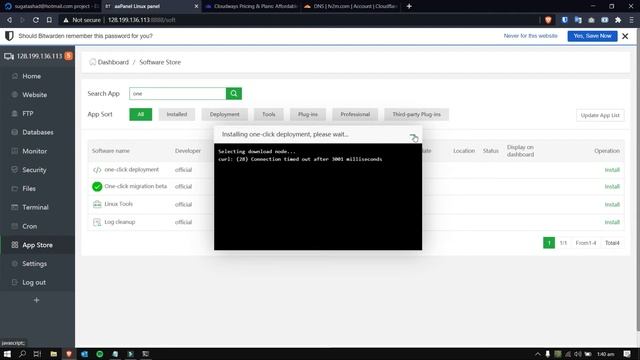Open the Cron jobs page

coord(29,226)
